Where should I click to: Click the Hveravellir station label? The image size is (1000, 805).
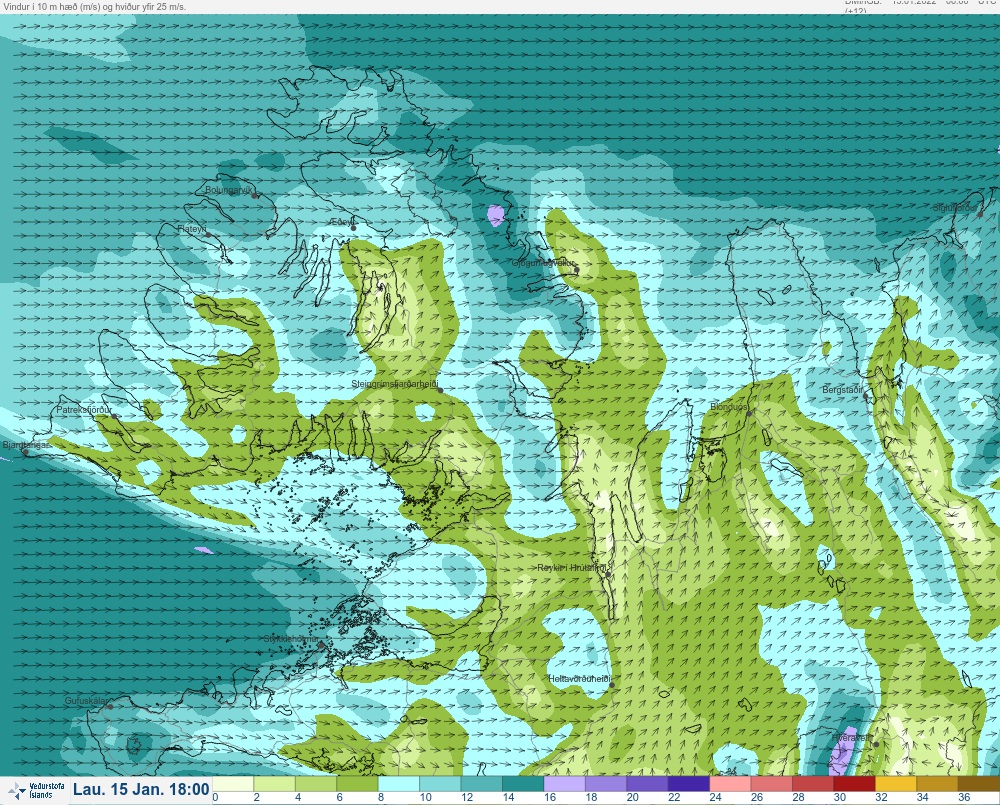(852, 737)
